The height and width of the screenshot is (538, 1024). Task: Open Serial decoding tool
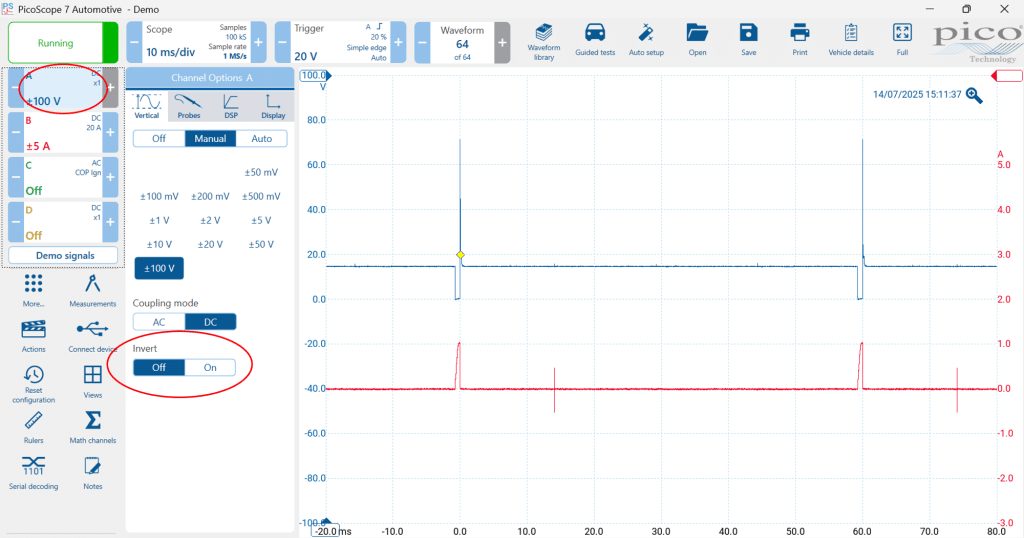pyautogui.click(x=33, y=473)
